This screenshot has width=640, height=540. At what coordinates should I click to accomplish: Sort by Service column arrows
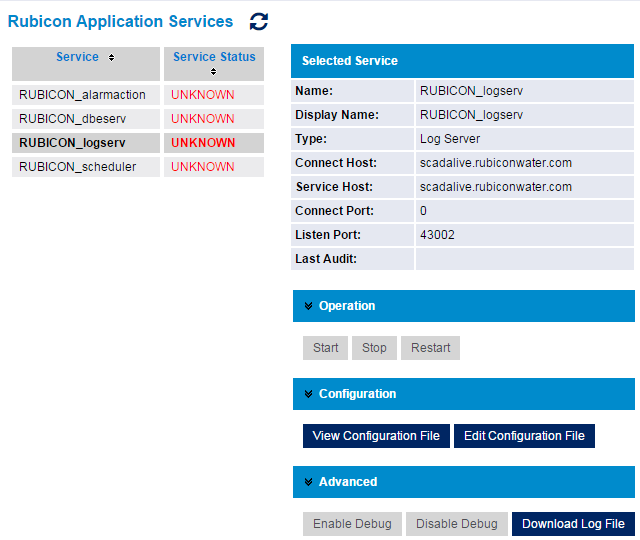(x=111, y=58)
